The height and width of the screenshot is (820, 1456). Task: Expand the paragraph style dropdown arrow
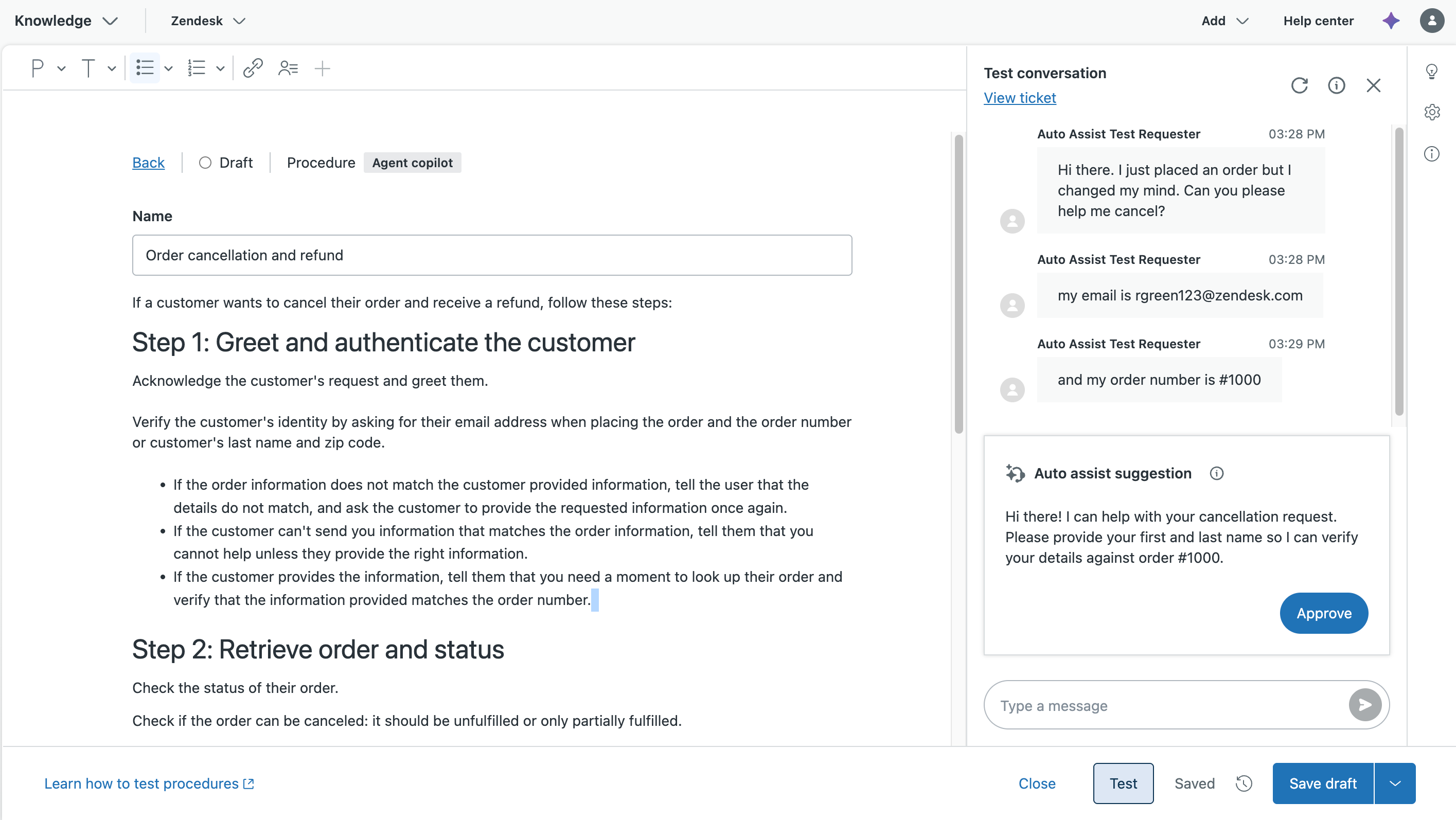(x=62, y=69)
